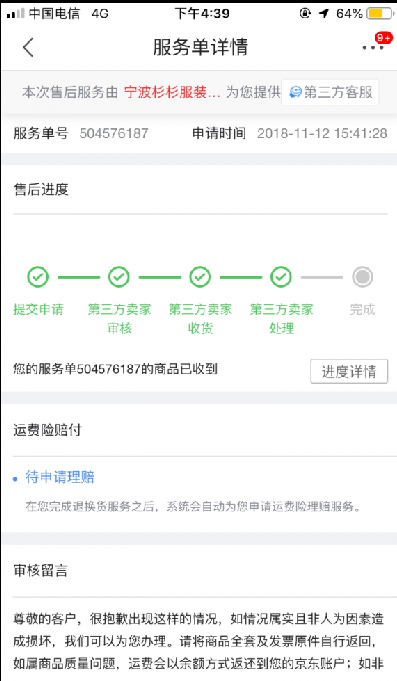Select the 第三方卖家处理 checkmark step

click(x=281, y=277)
